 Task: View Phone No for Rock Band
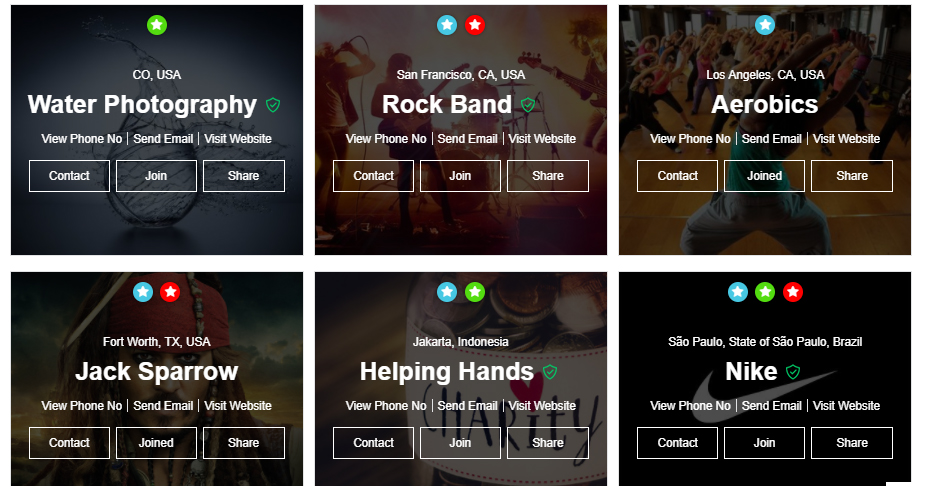coord(386,139)
